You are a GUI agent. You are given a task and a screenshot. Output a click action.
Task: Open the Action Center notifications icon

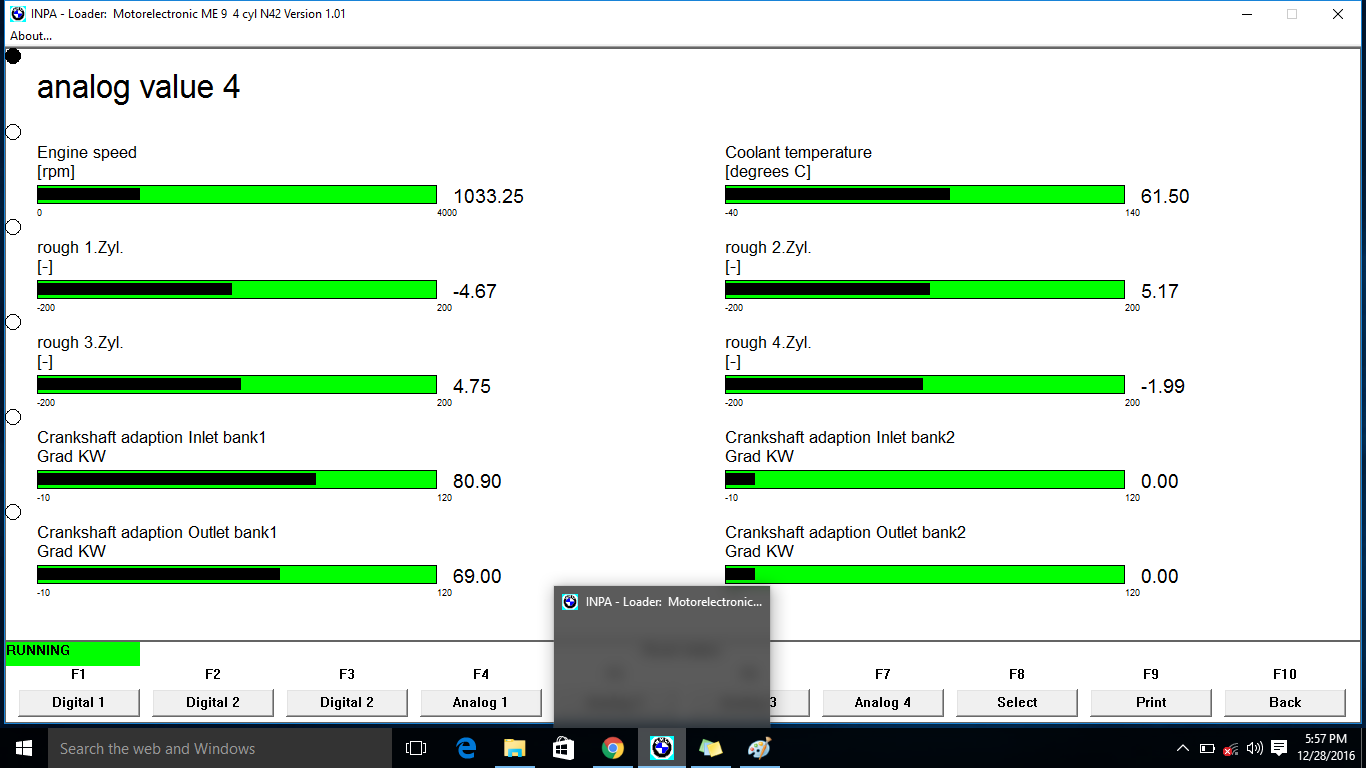(x=1279, y=748)
